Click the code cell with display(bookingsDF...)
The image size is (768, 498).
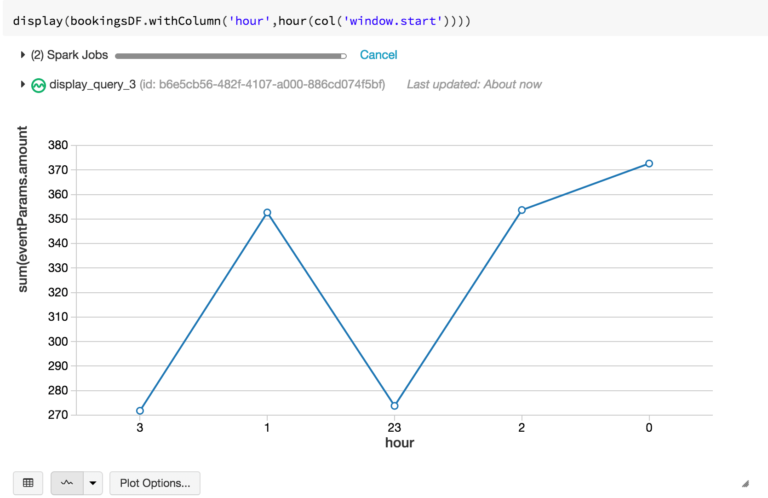point(384,20)
